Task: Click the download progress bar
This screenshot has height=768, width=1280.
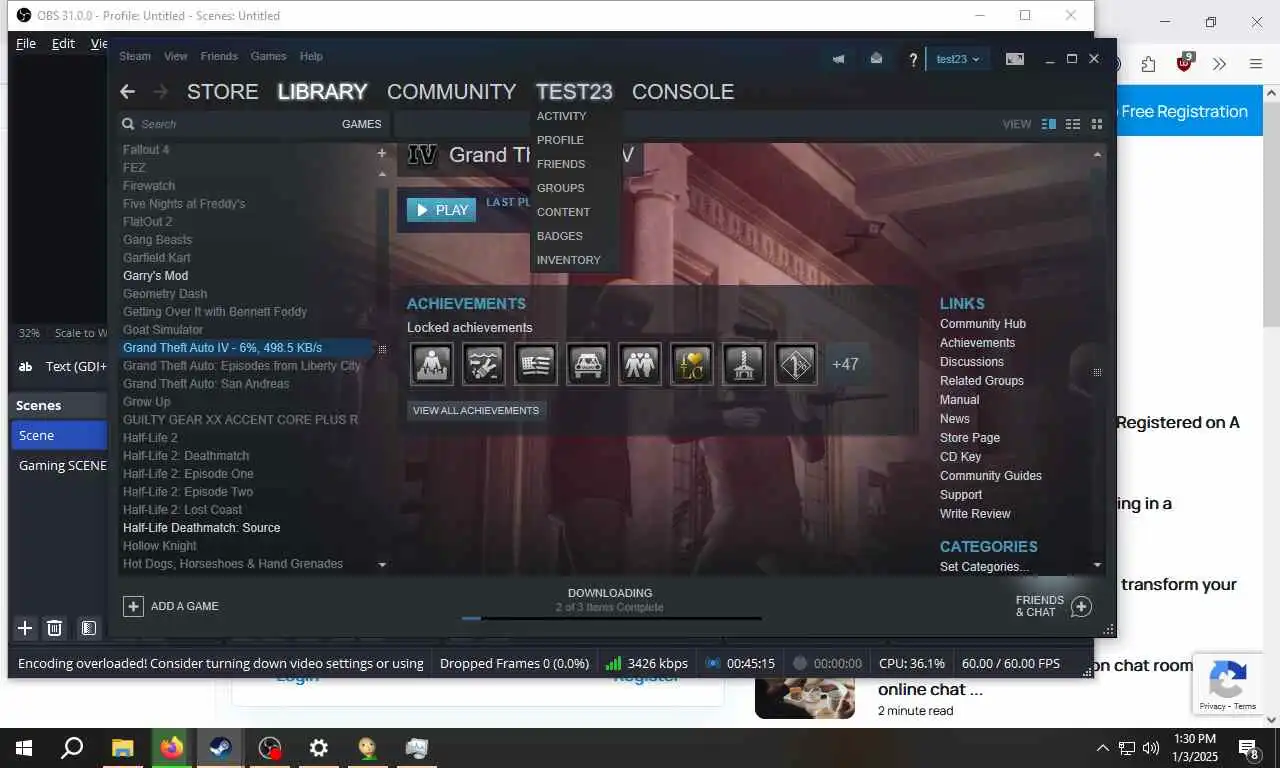Action: pyautogui.click(x=611, y=619)
